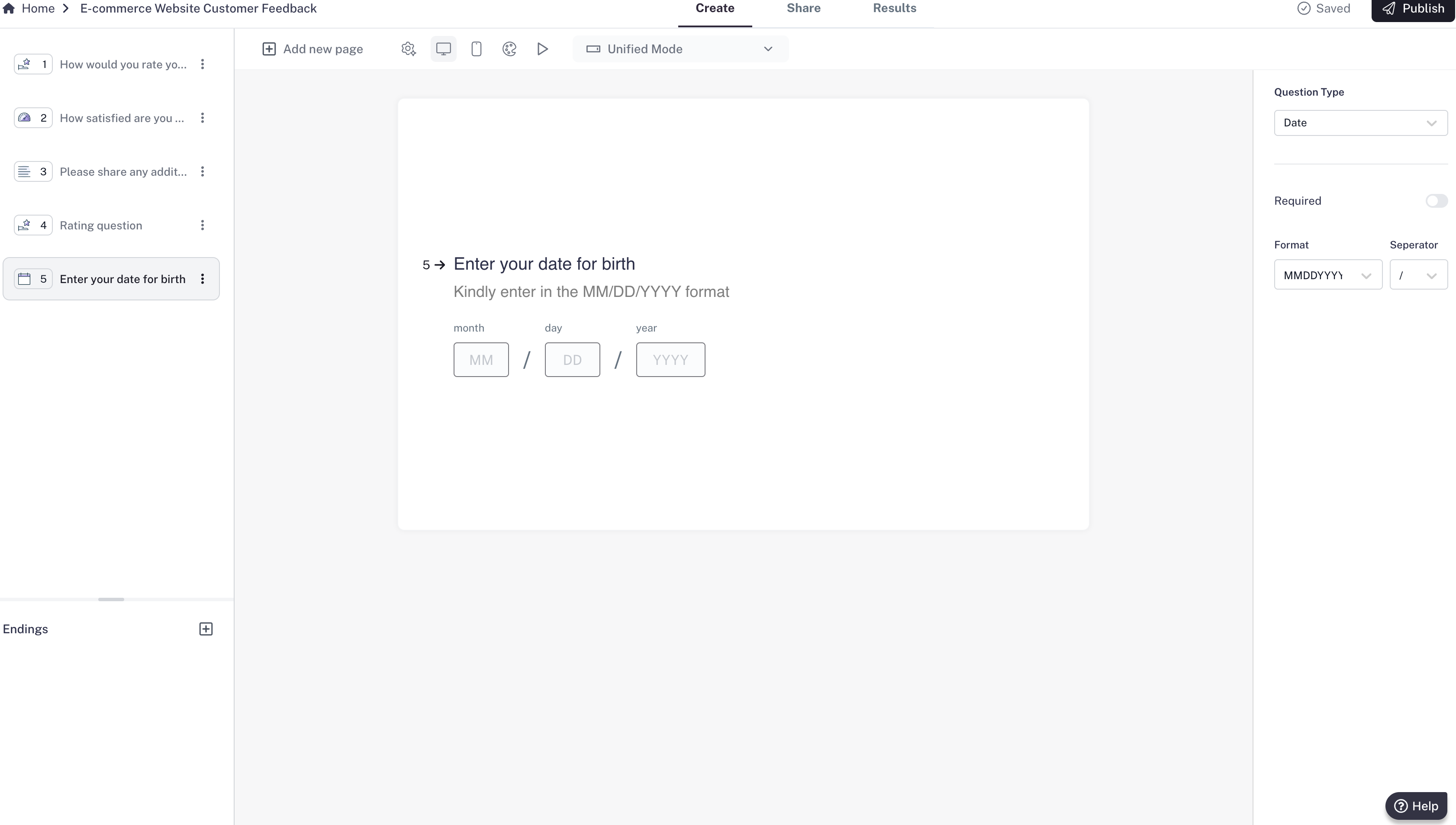Viewport: 1456px width, 825px height.
Task: Toggle the Required switch
Action: [x=1436, y=201]
